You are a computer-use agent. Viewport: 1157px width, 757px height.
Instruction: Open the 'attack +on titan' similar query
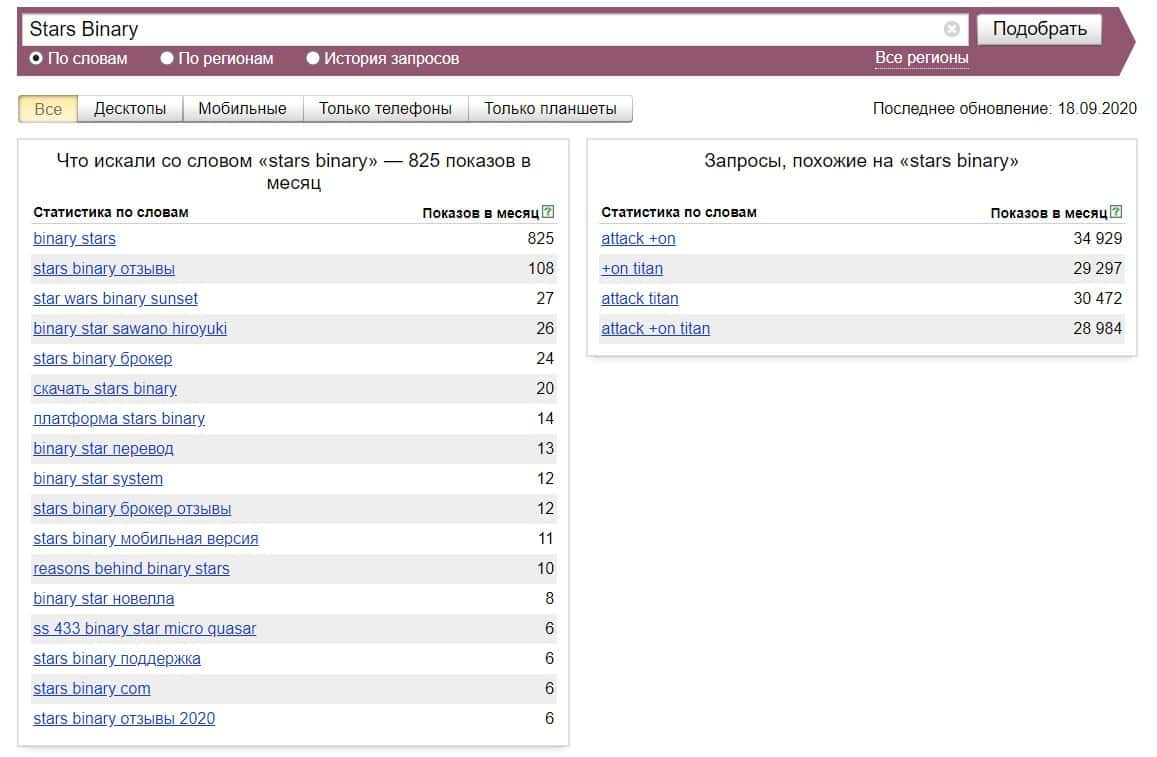(x=655, y=329)
